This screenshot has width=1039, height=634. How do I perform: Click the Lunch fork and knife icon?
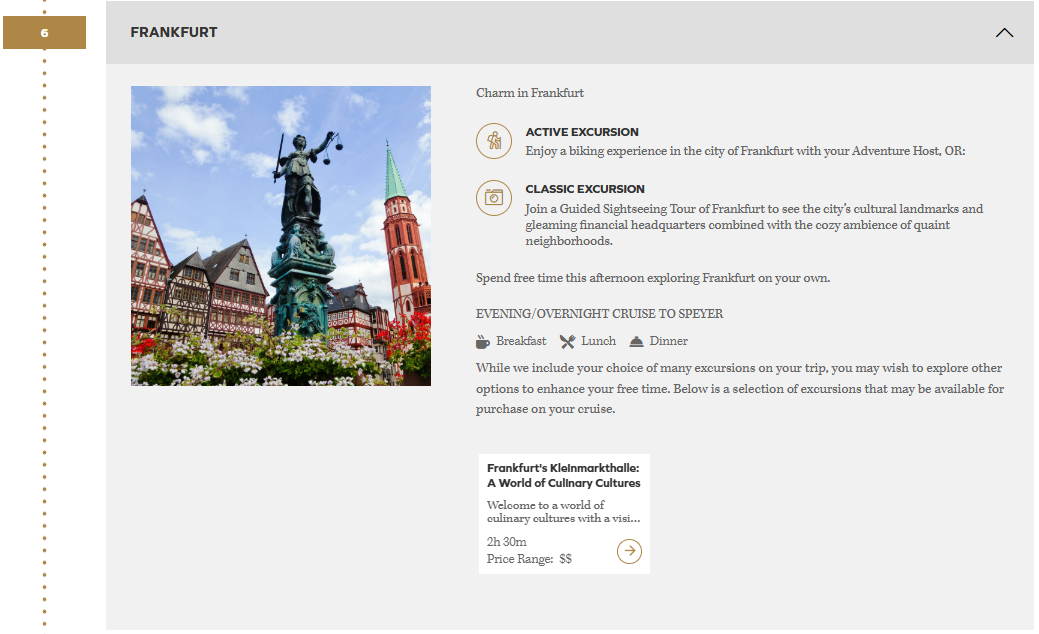567,342
